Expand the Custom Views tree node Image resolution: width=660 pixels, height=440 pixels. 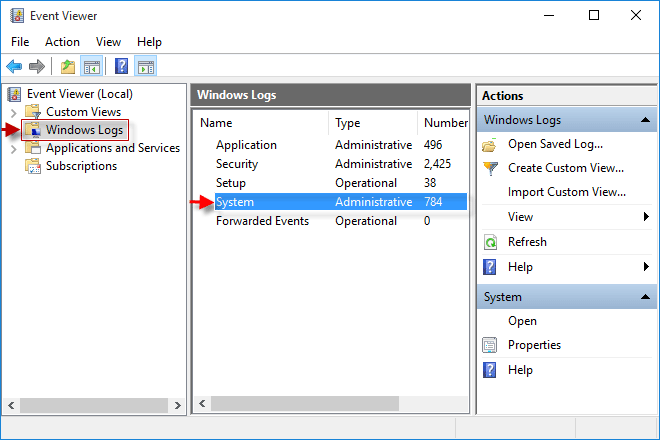13,112
